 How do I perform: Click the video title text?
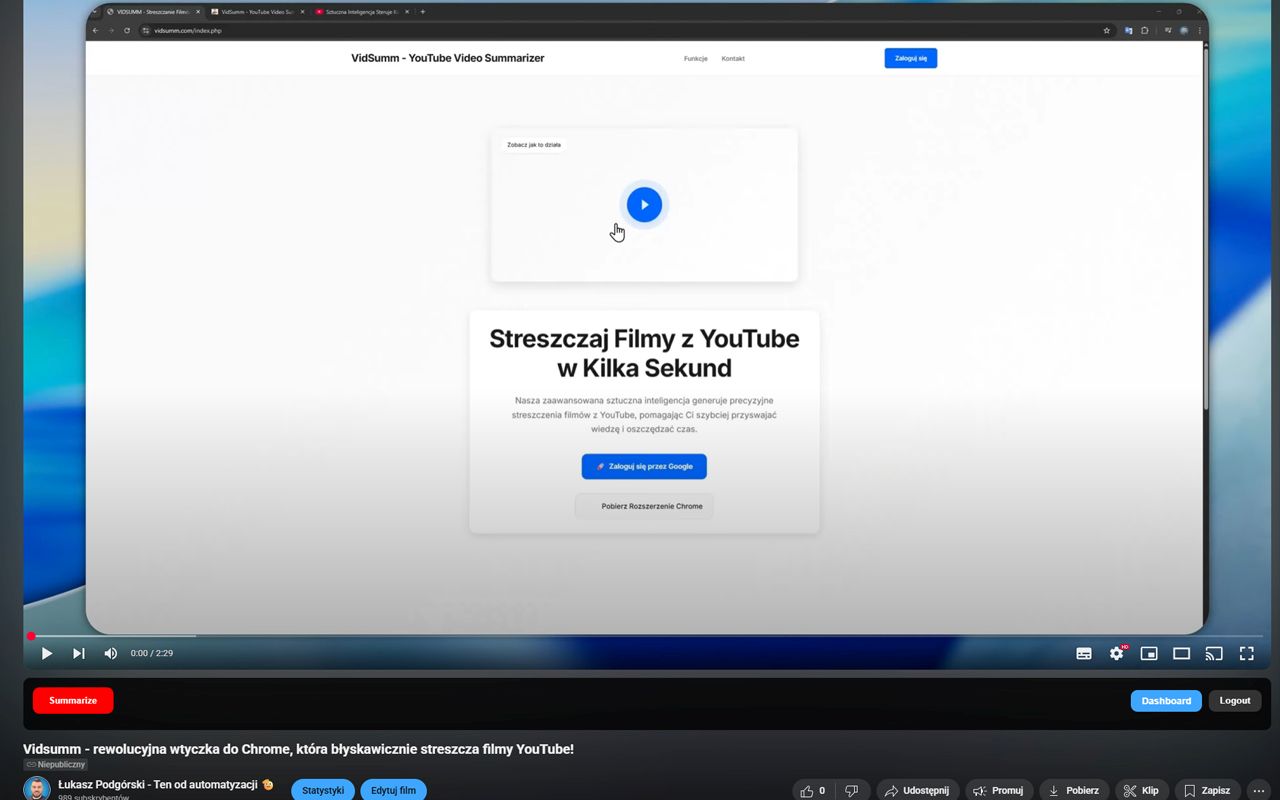click(298, 749)
